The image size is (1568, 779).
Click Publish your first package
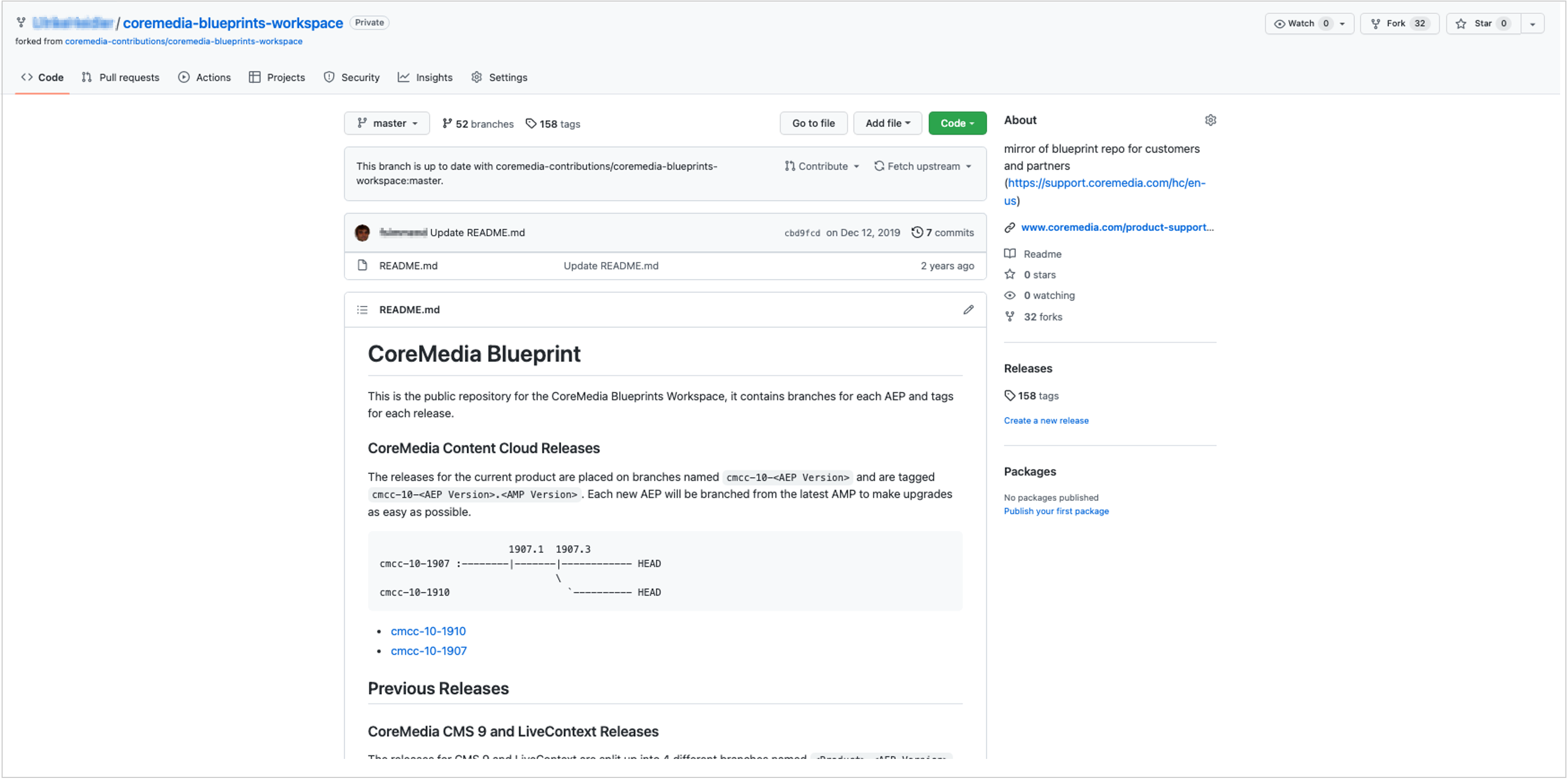click(1056, 511)
